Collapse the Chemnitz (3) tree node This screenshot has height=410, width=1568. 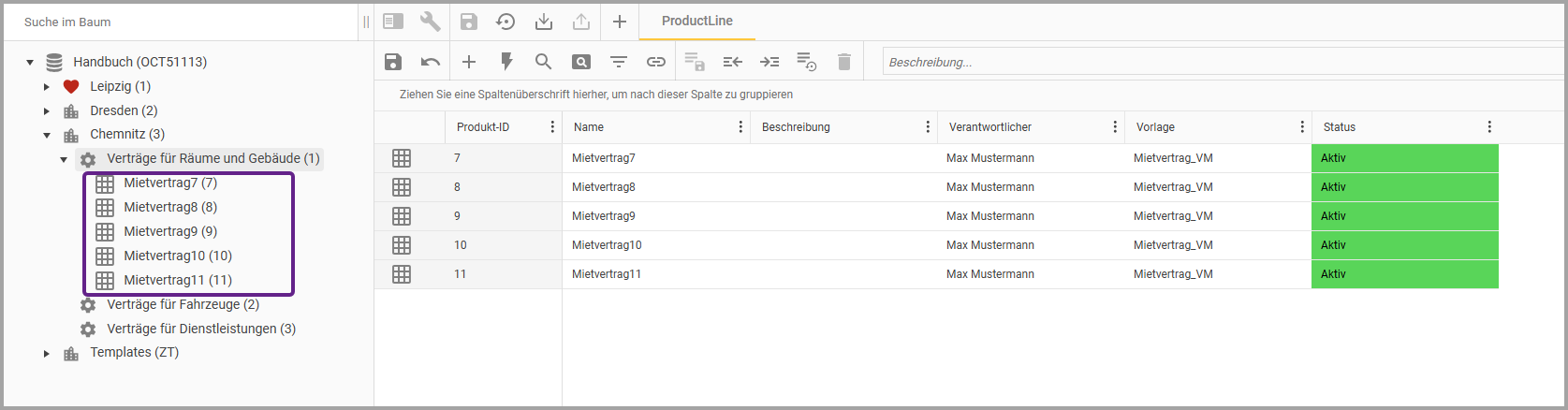47,135
